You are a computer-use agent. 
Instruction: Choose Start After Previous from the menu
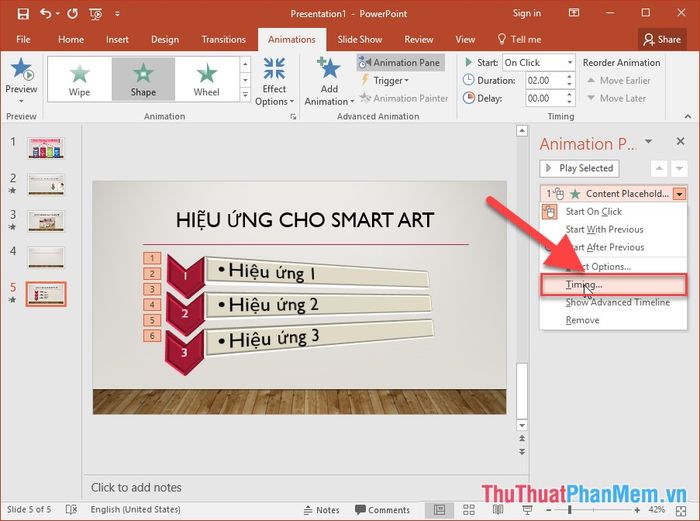point(613,247)
